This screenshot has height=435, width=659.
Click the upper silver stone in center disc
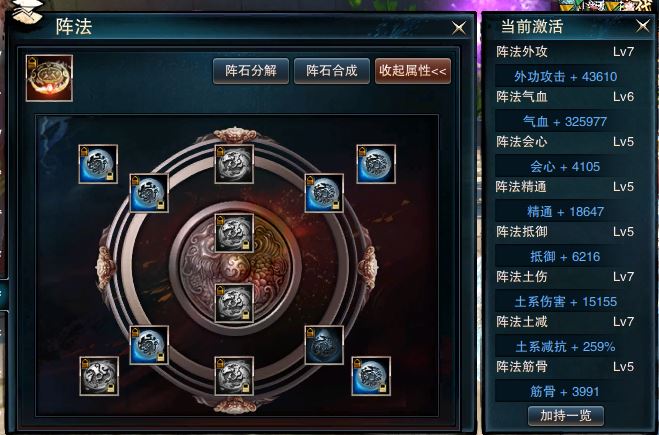(234, 233)
